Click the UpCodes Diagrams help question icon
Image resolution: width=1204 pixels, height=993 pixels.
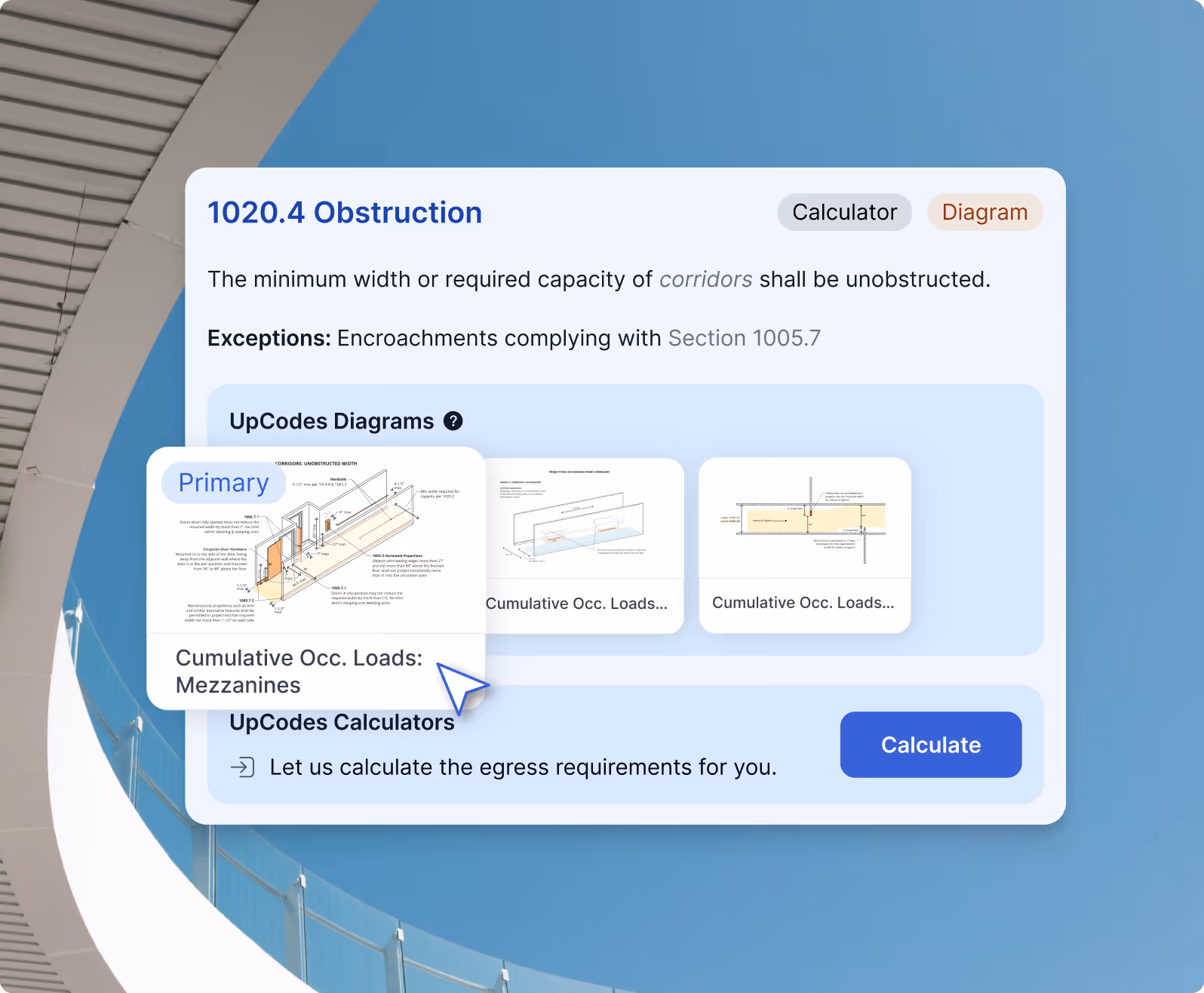[x=453, y=421]
